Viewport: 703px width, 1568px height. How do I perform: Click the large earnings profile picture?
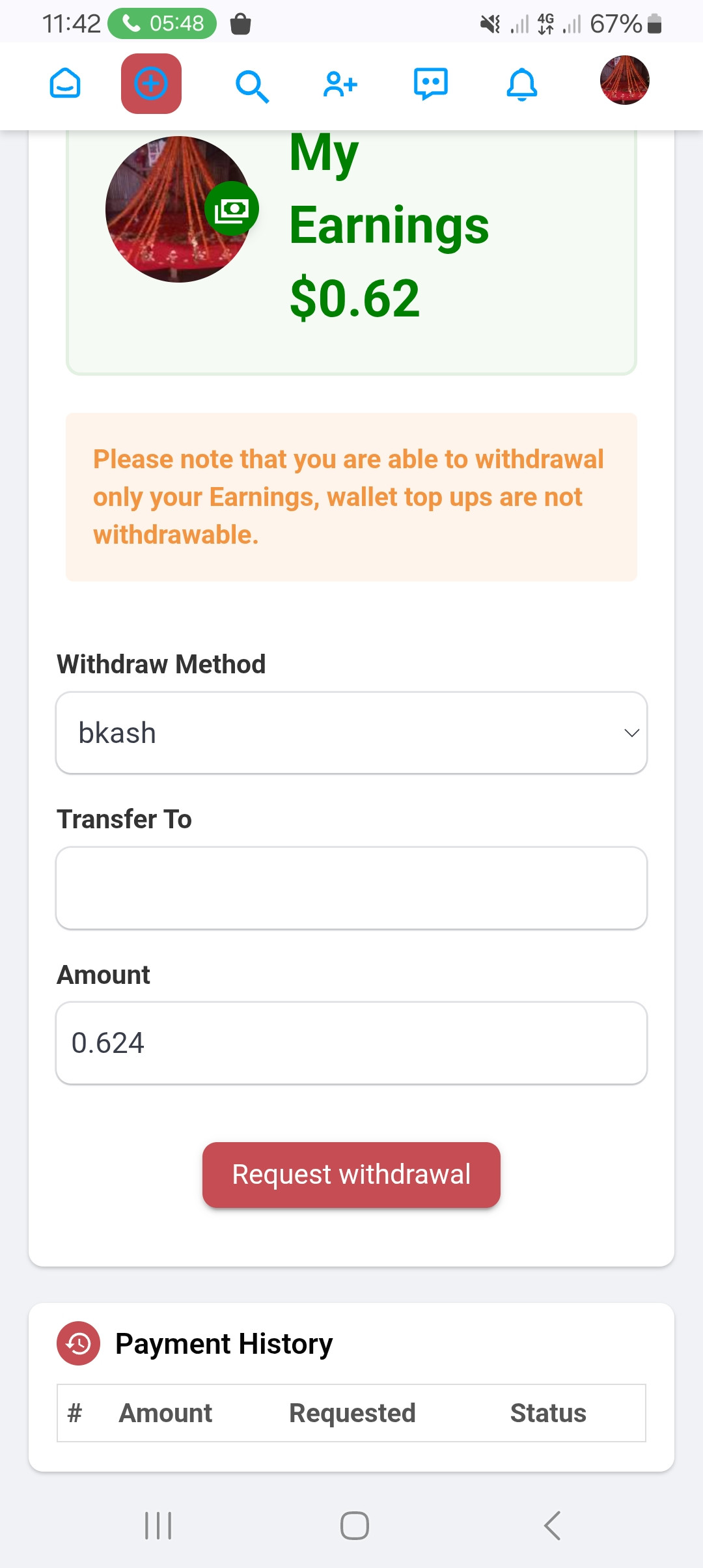click(x=178, y=209)
